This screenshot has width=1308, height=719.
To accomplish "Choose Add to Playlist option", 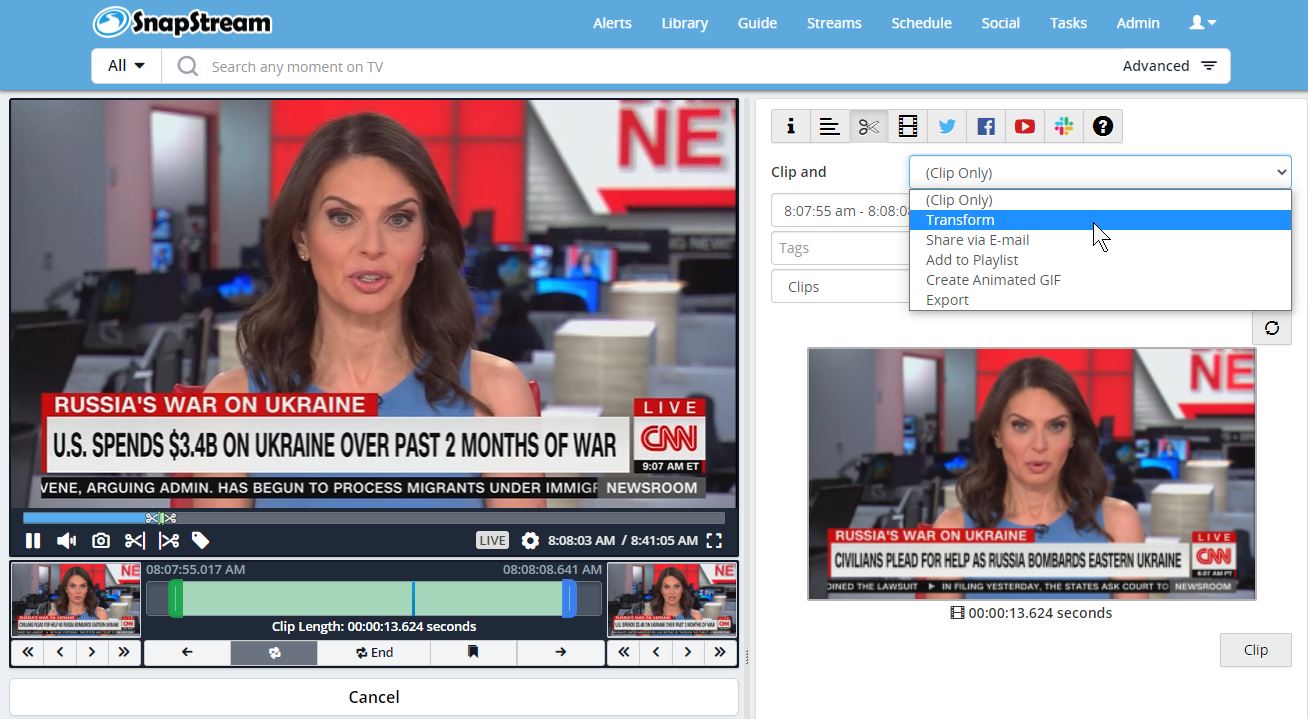I will coord(1100,260).
